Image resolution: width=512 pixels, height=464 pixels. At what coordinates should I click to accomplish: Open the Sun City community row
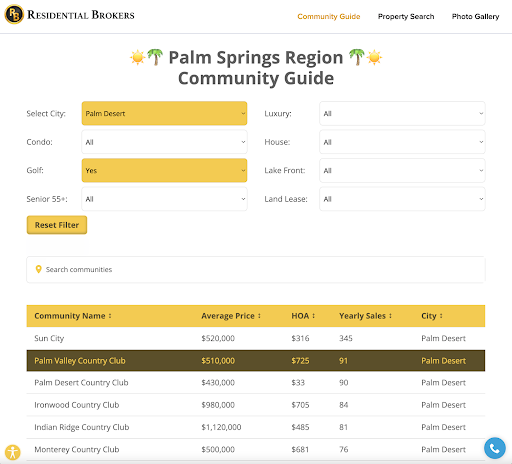click(256, 338)
